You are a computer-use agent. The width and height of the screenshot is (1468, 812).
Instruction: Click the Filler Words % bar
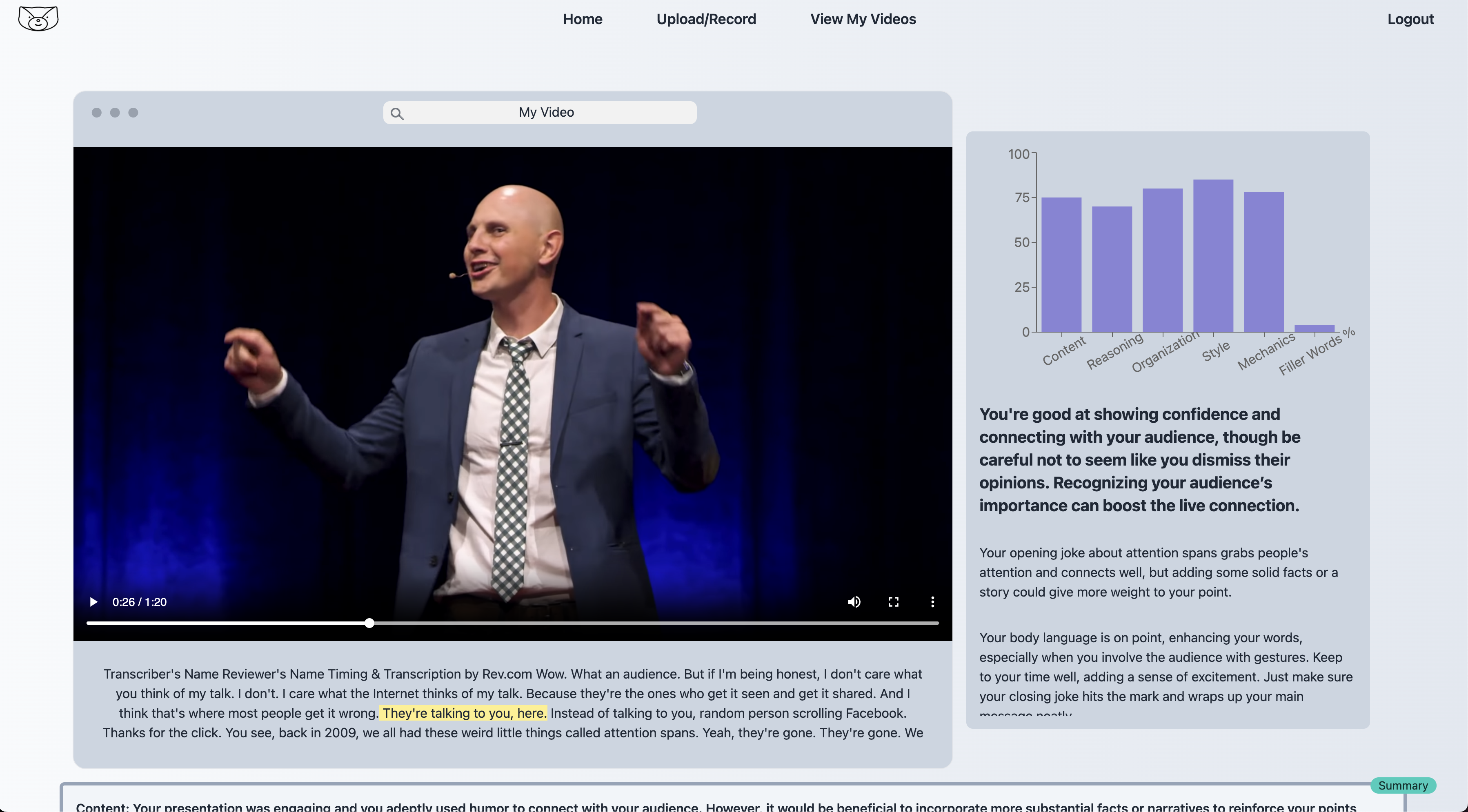coord(1314,328)
